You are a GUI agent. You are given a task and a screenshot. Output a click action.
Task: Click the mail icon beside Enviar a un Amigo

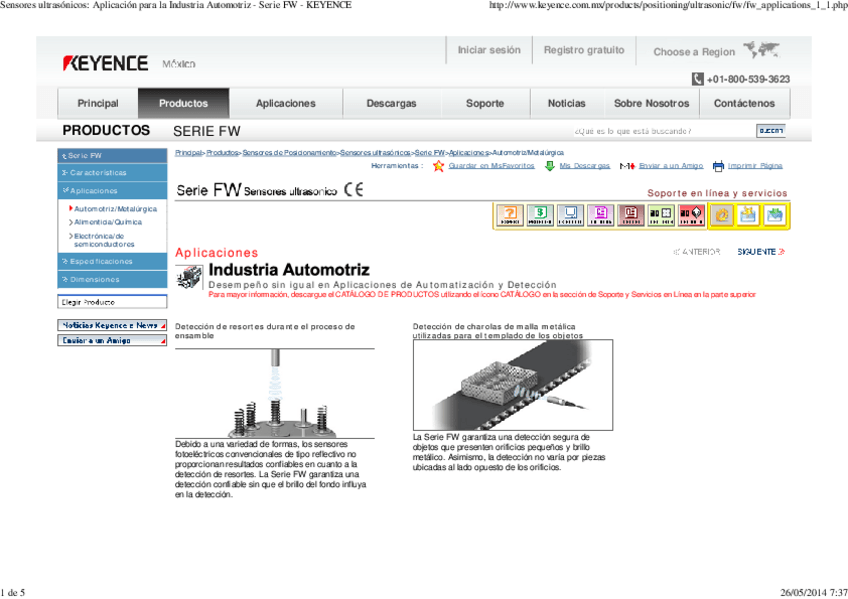627,166
